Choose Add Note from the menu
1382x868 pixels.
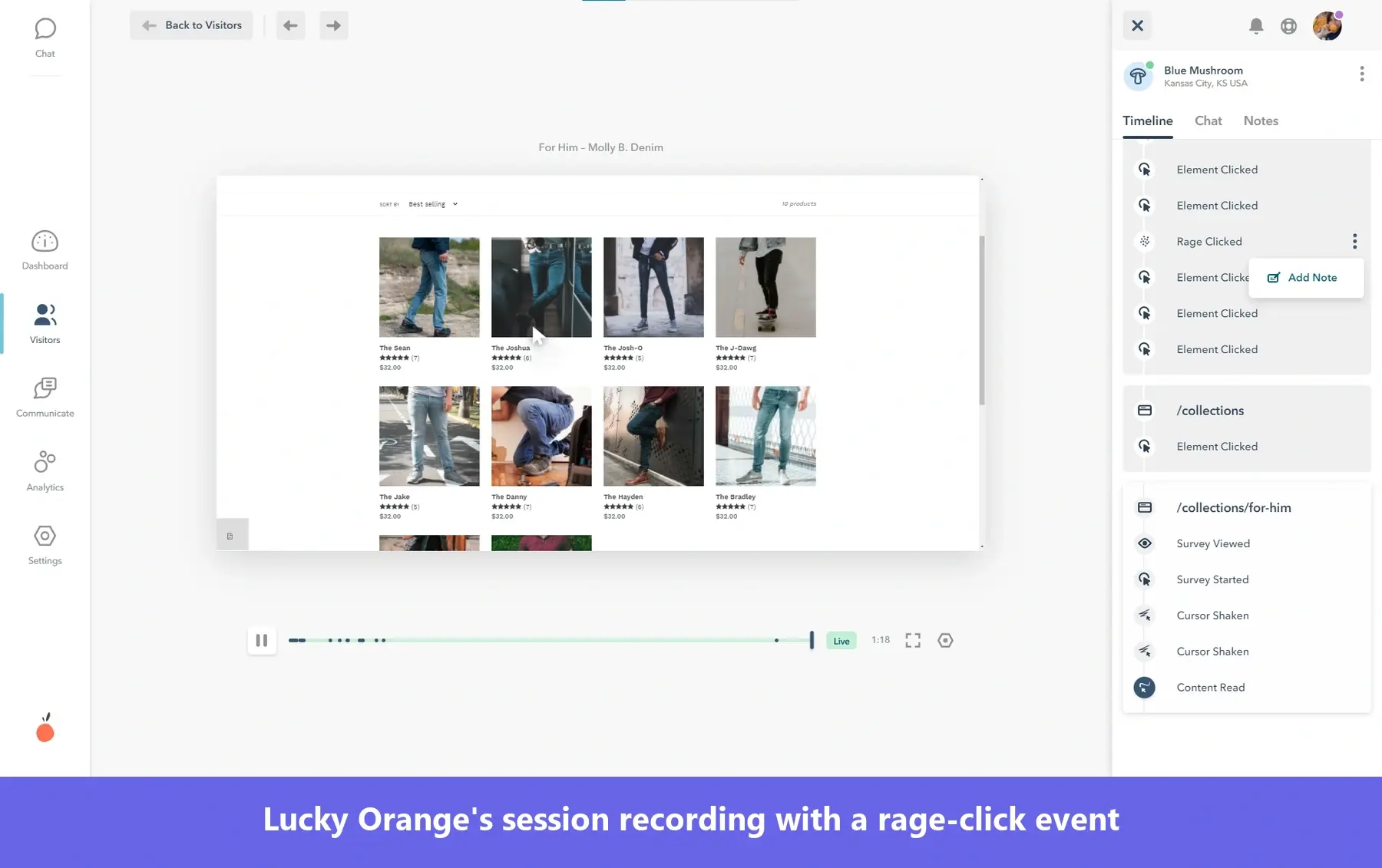pyautogui.click(x=1306, y=278)
